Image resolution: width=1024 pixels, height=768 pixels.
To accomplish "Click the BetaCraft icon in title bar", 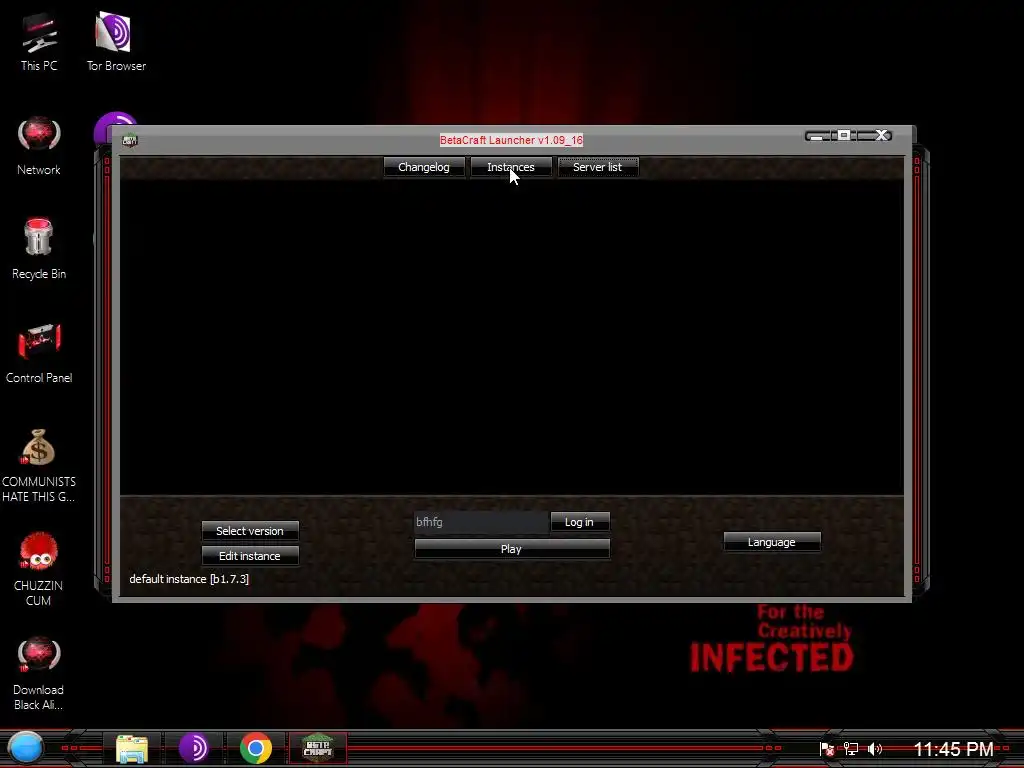I will (x=130, y=140).
